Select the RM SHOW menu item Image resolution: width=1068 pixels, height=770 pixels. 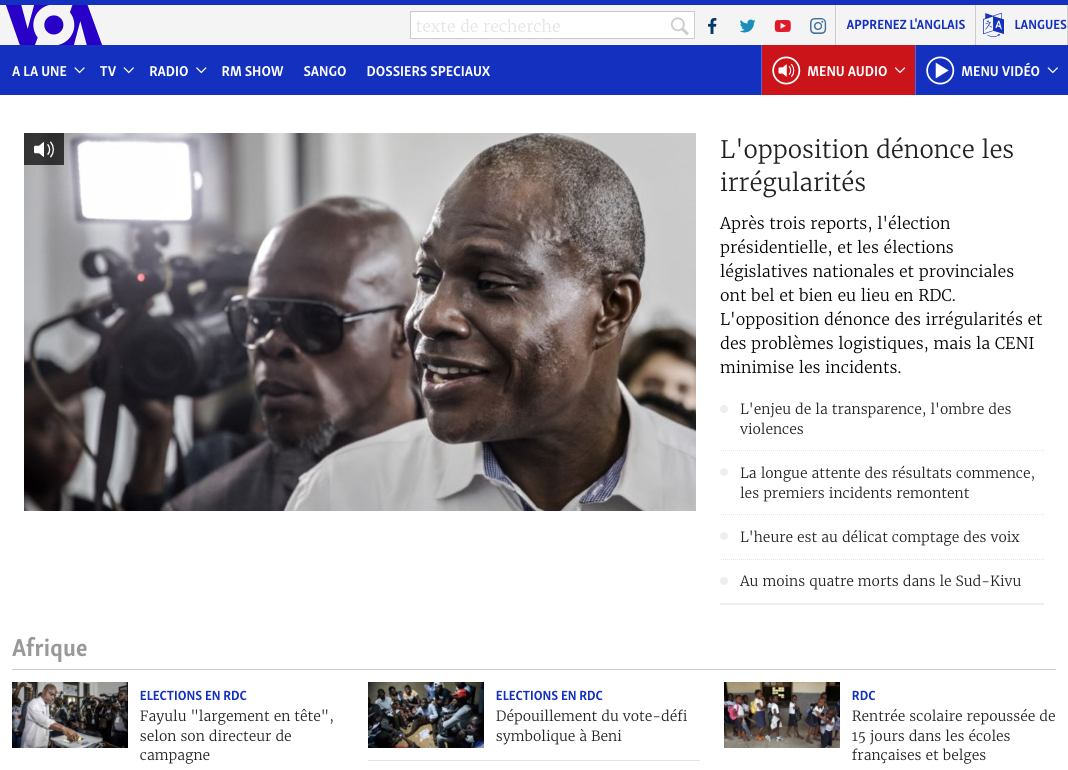point(252,71)
